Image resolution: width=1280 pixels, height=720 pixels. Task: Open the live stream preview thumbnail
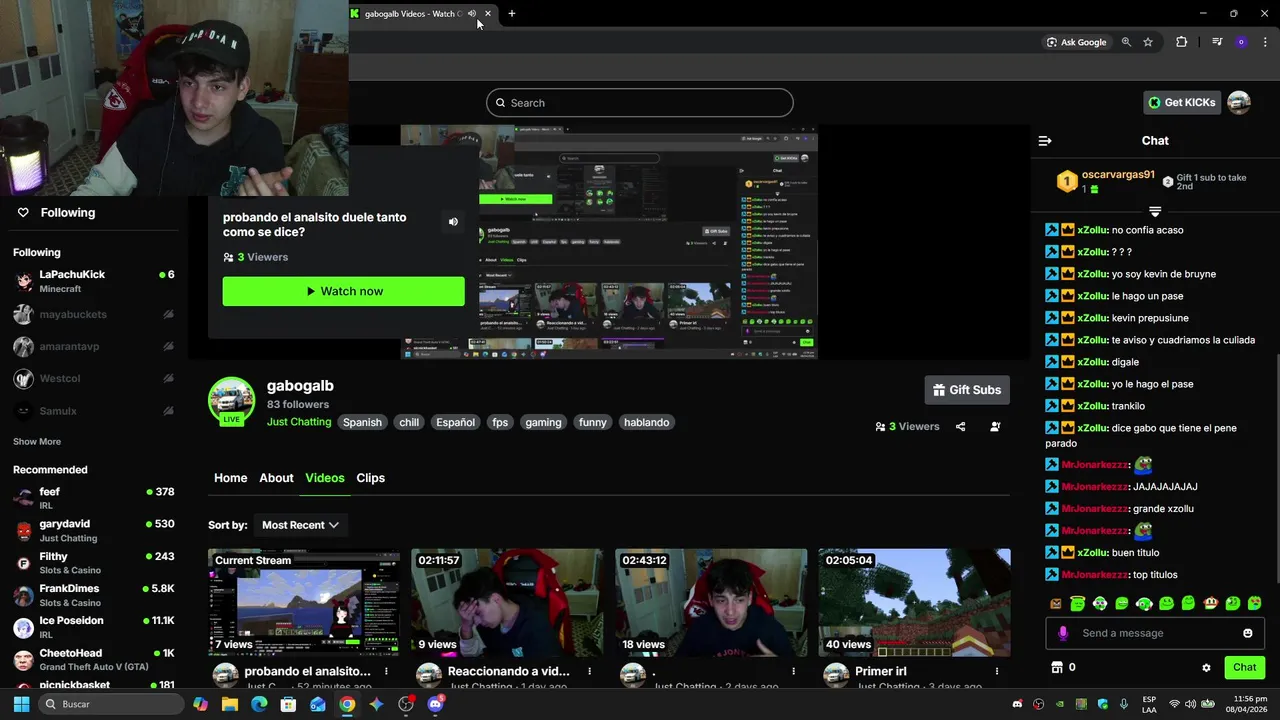coord(609,242)
